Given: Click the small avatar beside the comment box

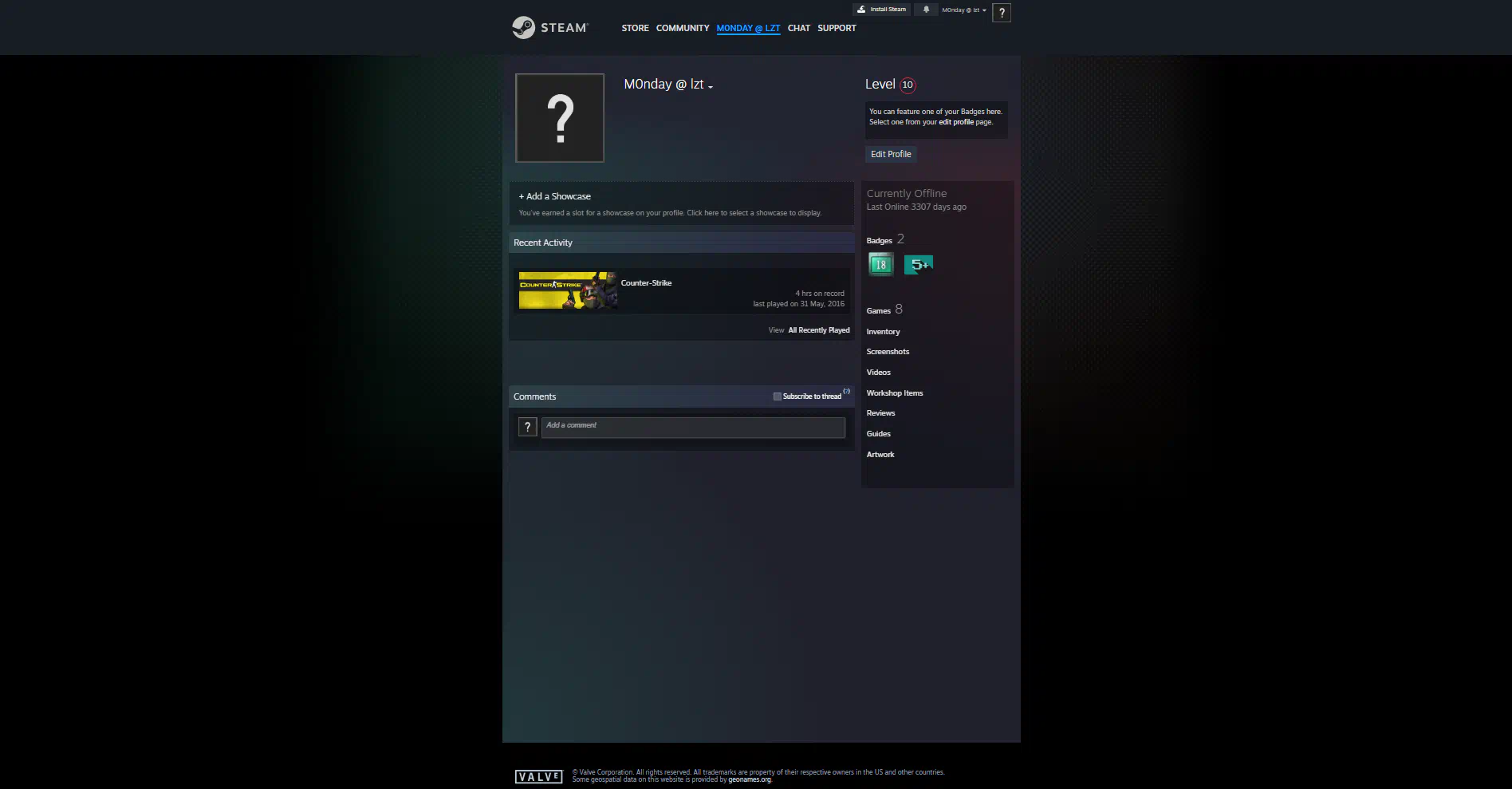Looking at the screenshot, I should 527,427.
